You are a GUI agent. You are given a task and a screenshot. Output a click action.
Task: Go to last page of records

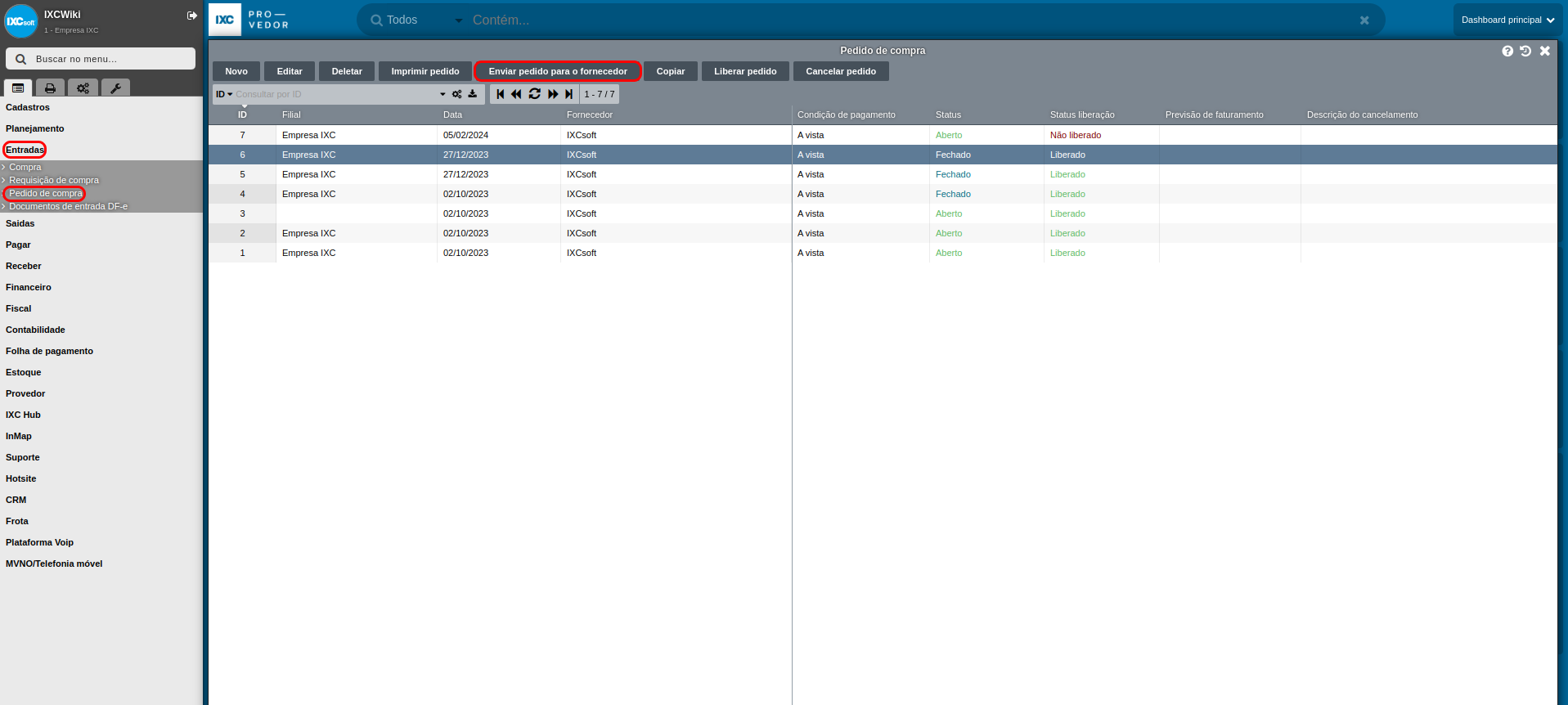point(569,94)
